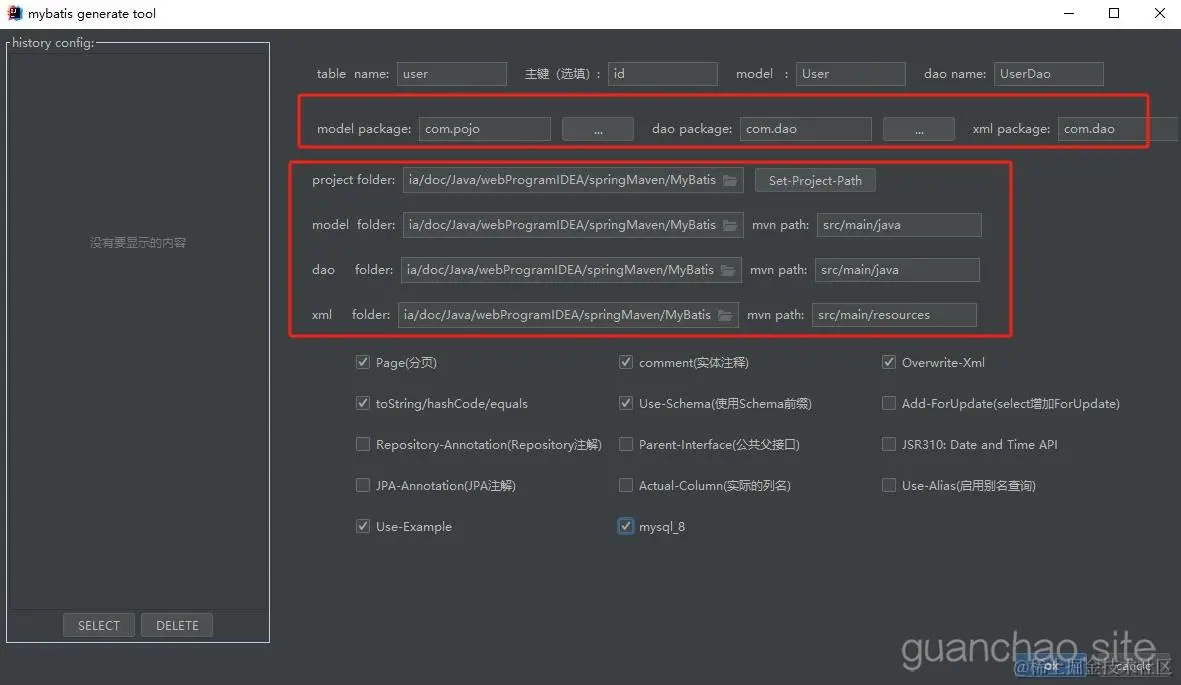Toggle the Page(分页) checkbox
1181x685 pixels.
(x=363, y=362)
